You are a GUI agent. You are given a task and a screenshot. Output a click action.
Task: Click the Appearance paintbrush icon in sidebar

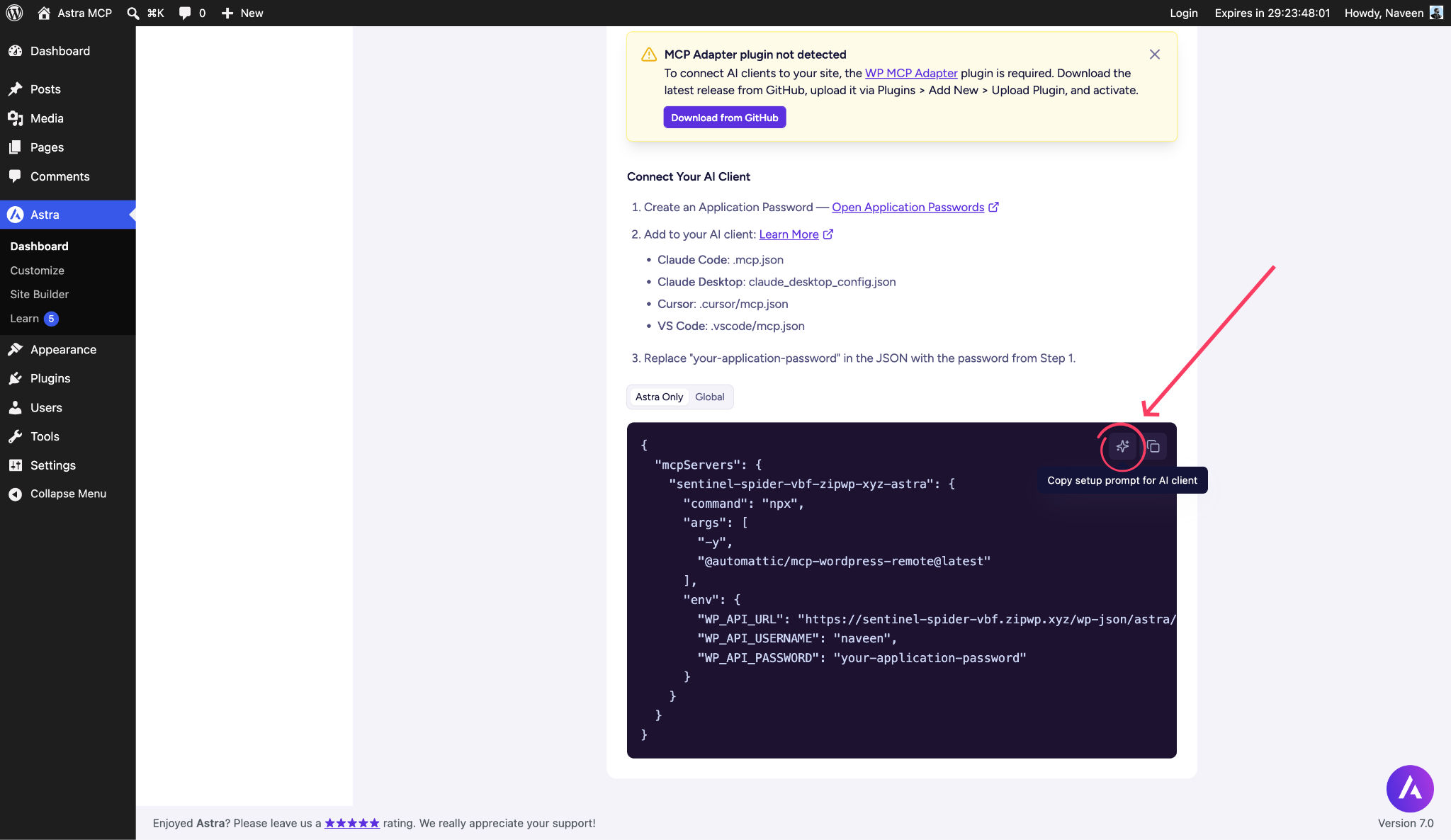pos(15,349)
